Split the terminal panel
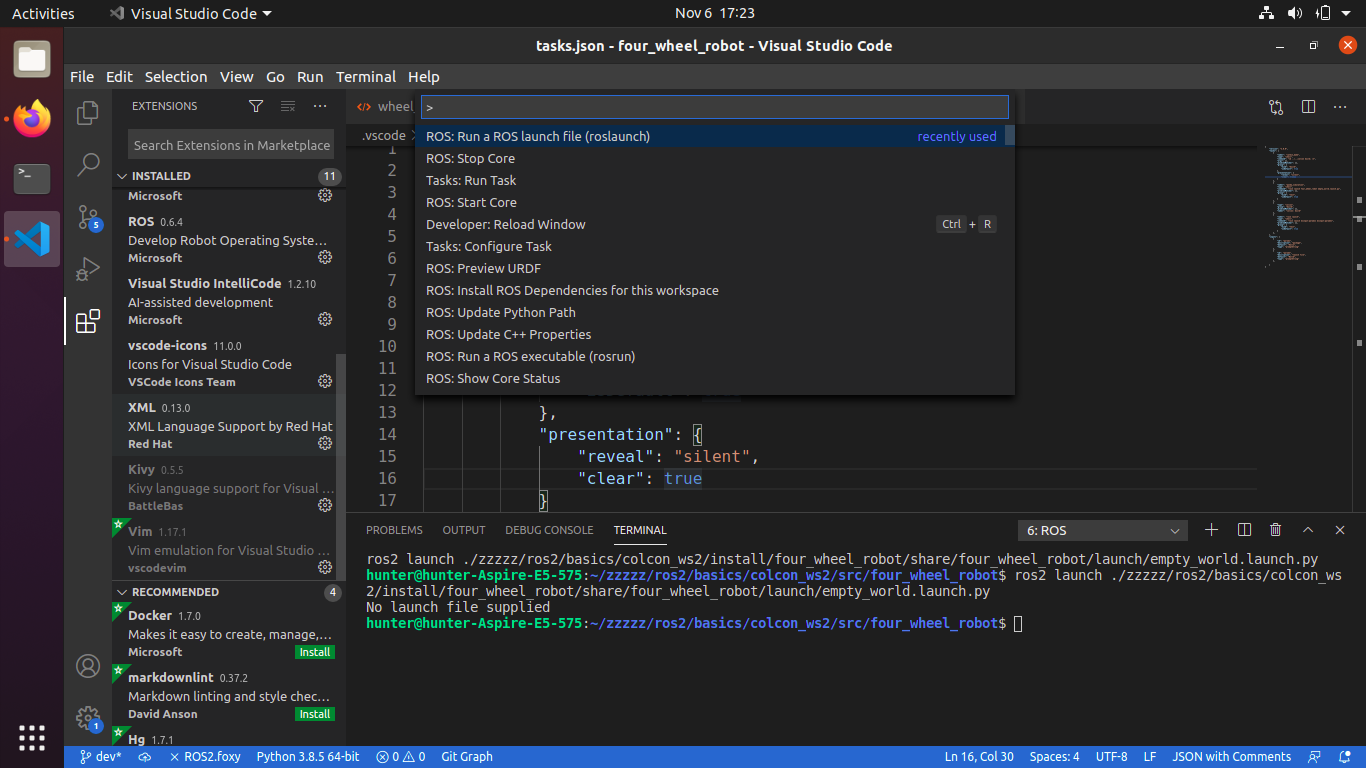Image resolution: width=1366 pixels, height=768 pixels. pyautogui.click(x=1244, y=530)
